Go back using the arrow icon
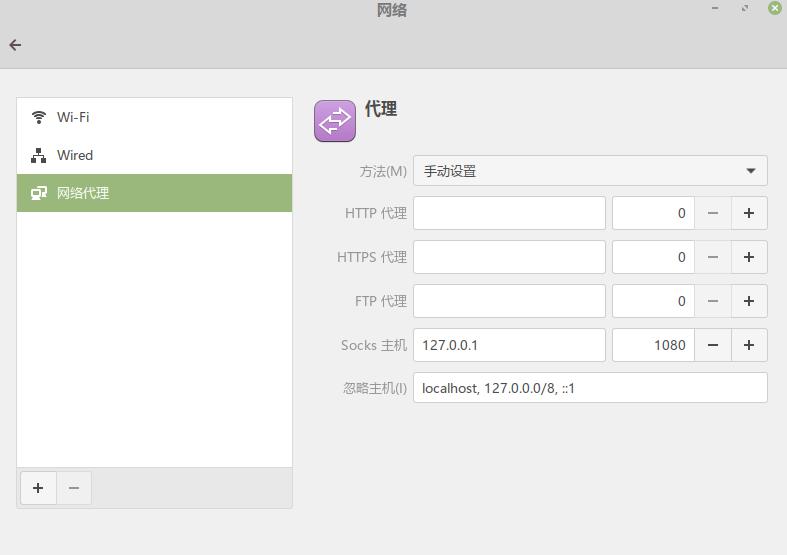The height and width of the screenshot is (555, 787). click(x=15, y=45)
